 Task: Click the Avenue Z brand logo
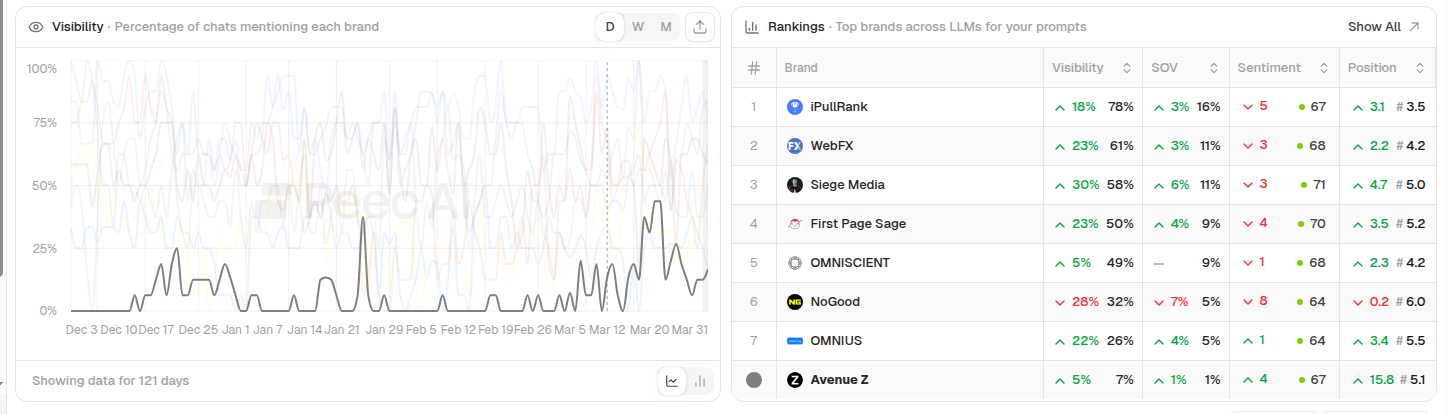click(795, 380)
